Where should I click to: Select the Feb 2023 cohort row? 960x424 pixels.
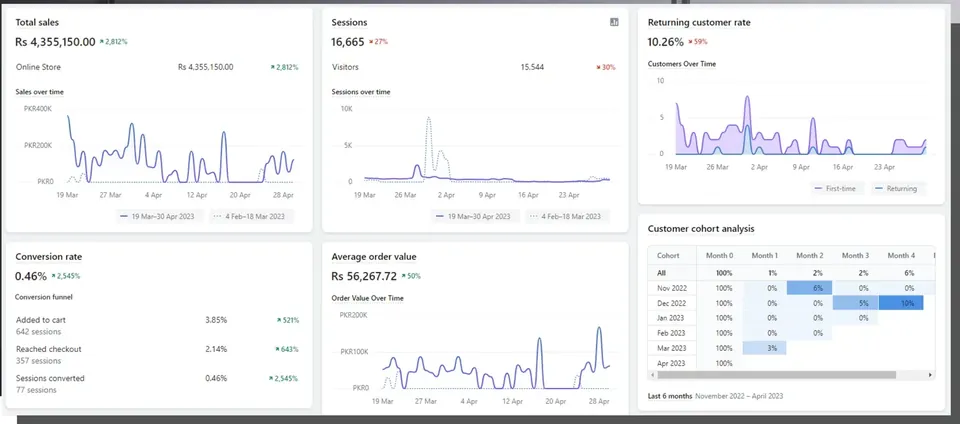tap(790, 333)
